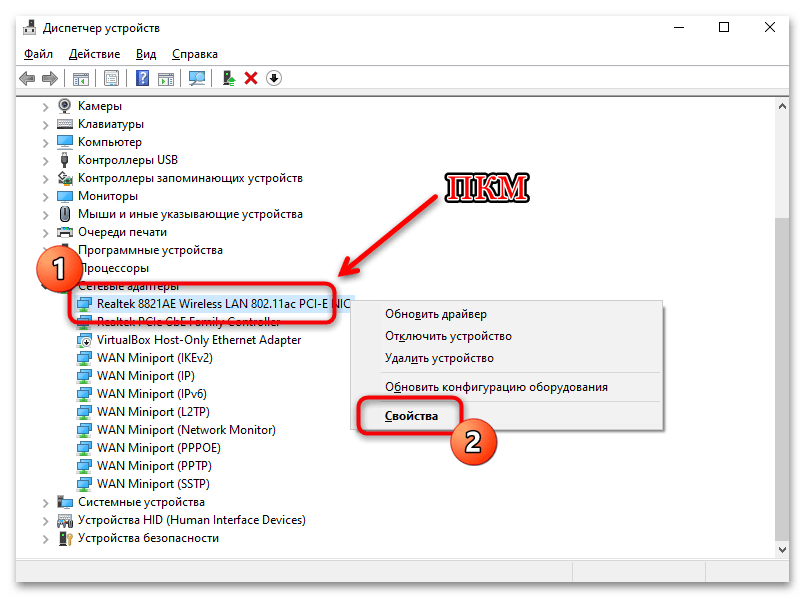Viewport: 805px width, 598px height.
Task: Click the Back arrow toolbar icon
Action: pyautogui.click(x=26, y=78)
